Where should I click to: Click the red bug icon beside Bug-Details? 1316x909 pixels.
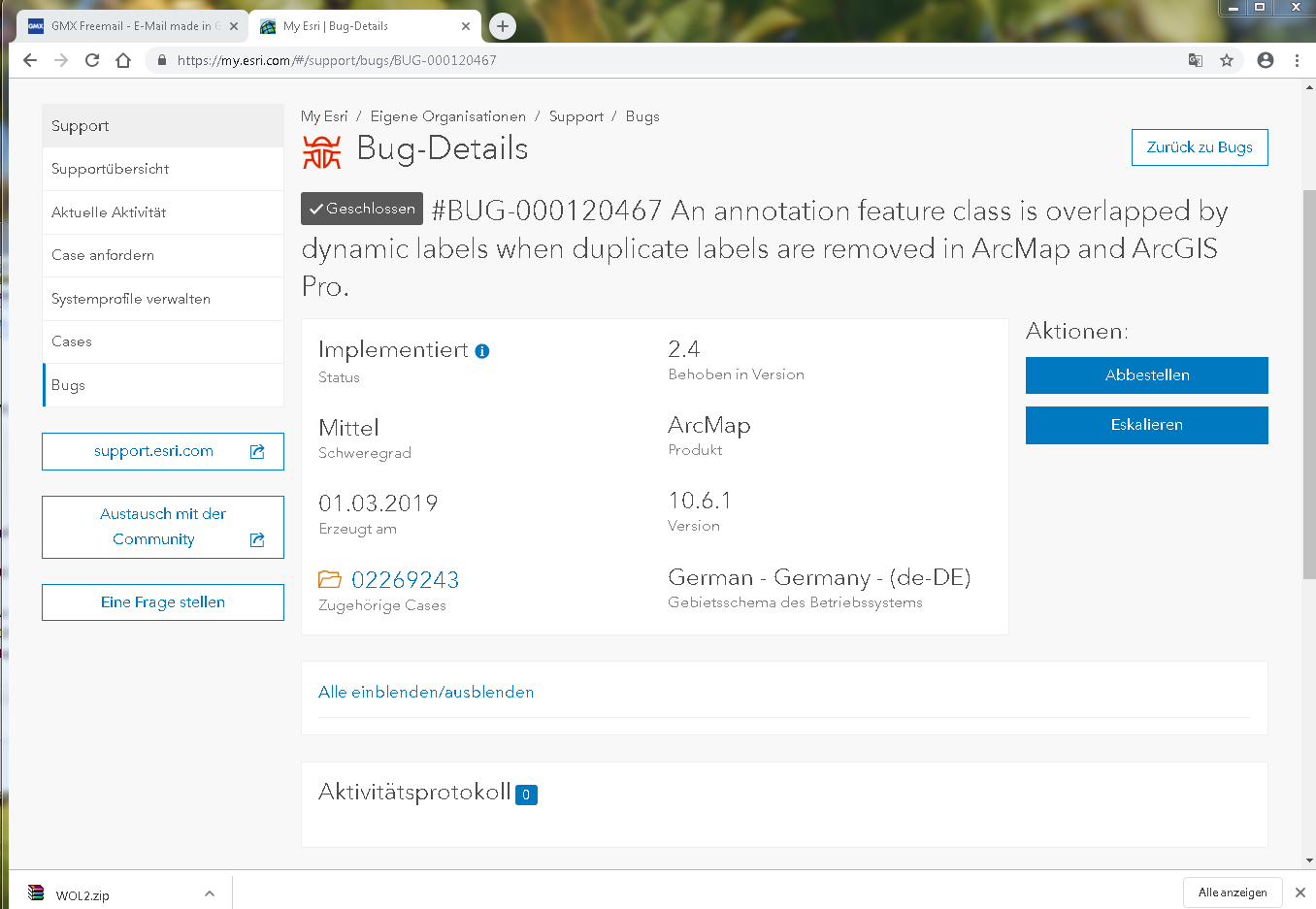click(321, 151)
